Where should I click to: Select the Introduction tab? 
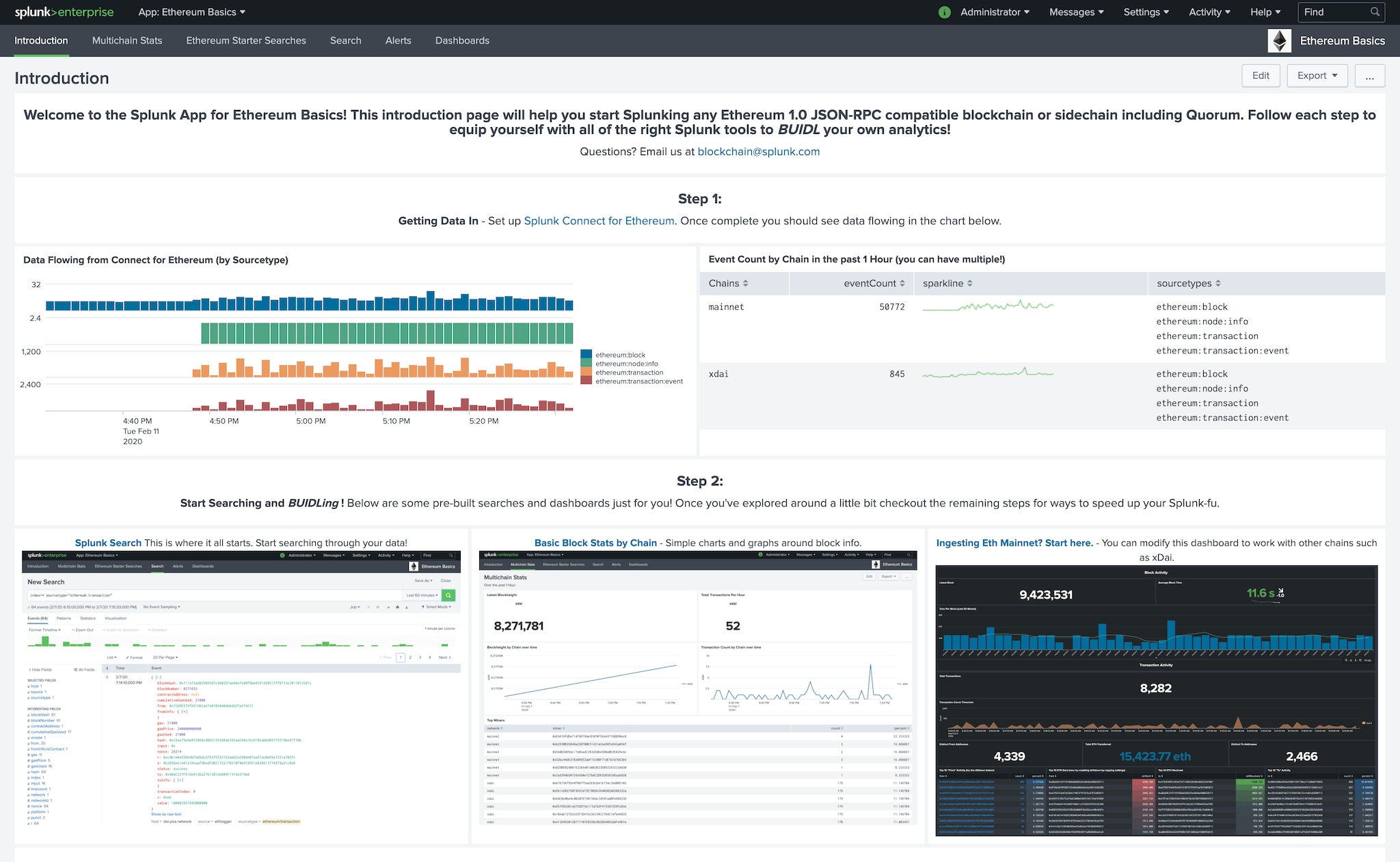click(41, 41)
